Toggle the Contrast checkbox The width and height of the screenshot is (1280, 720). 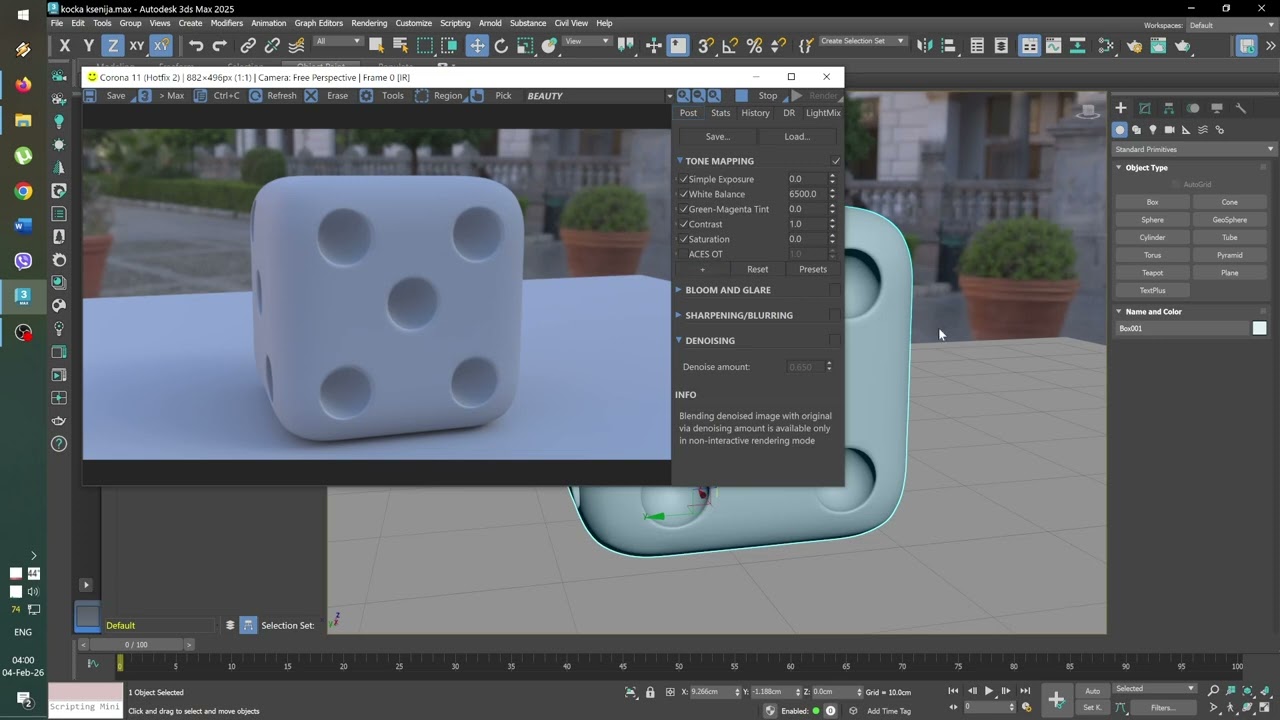click(683, 224)
